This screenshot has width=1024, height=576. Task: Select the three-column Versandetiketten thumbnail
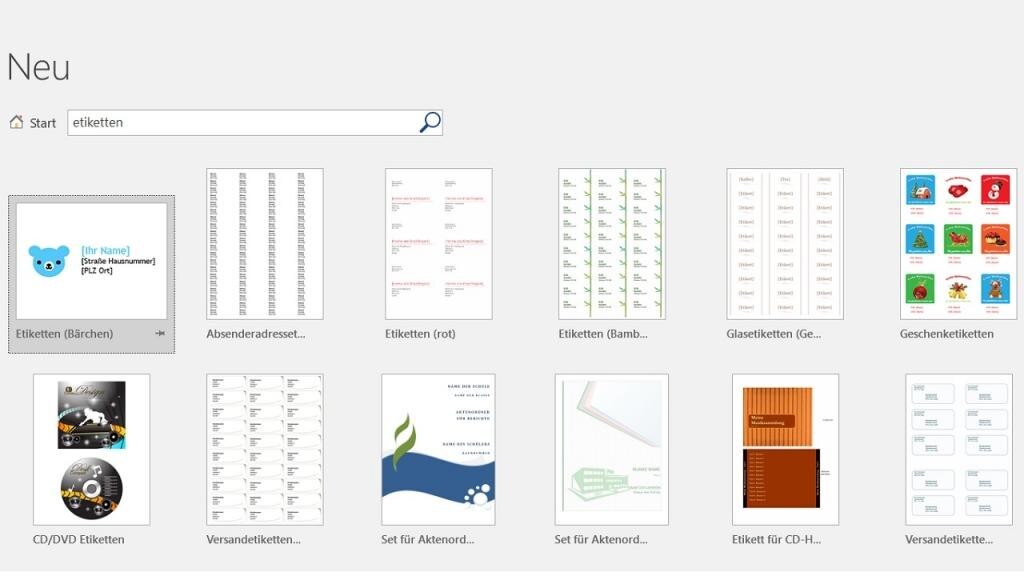pos(264,450)
